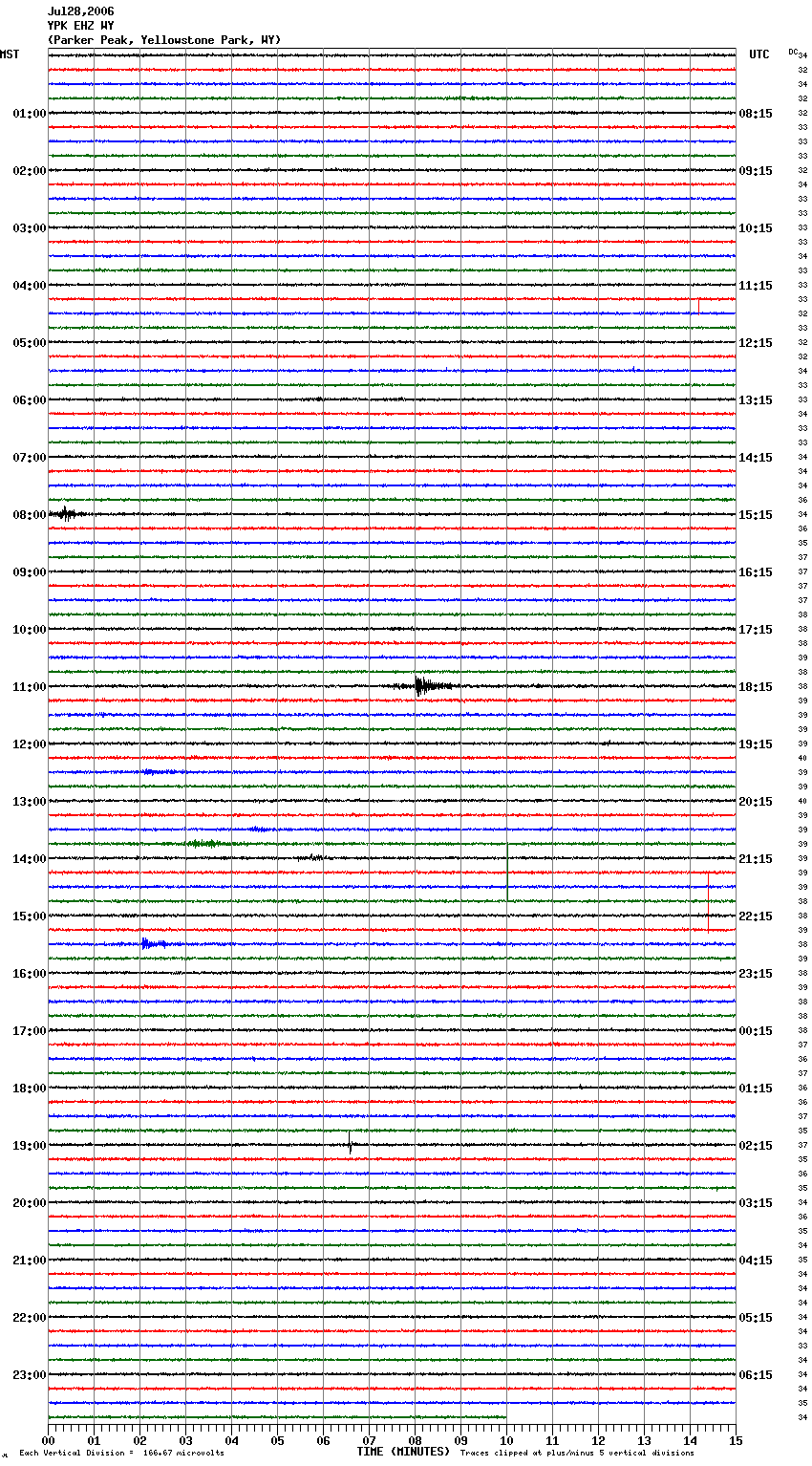Select the 22:00 MST time label
Screen dimensions: 812x1466
[30, 1318]
